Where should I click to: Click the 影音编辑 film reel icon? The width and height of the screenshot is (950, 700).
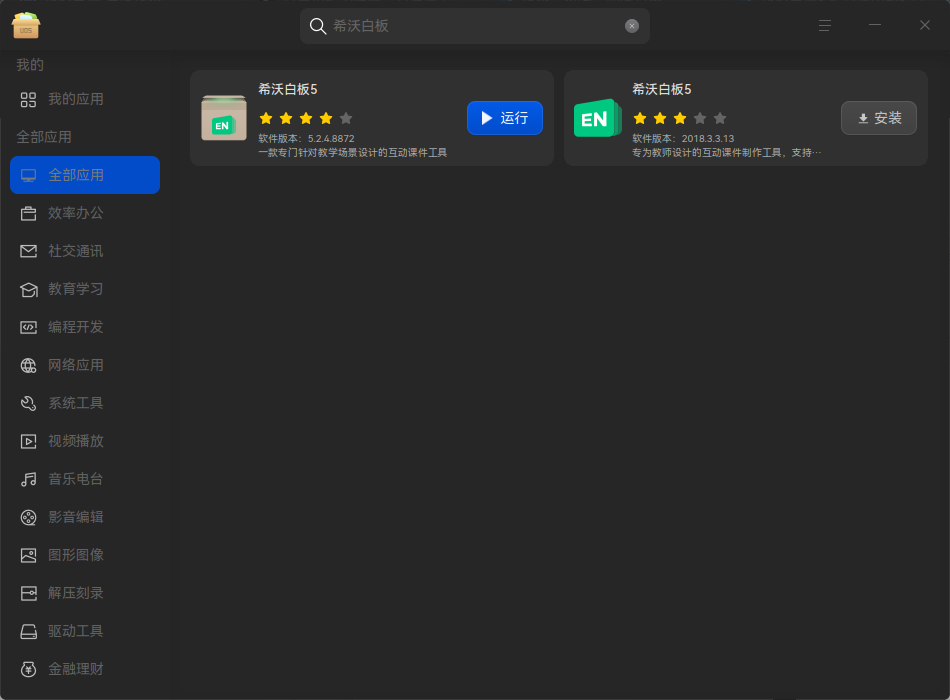click(x=28, y=517)
